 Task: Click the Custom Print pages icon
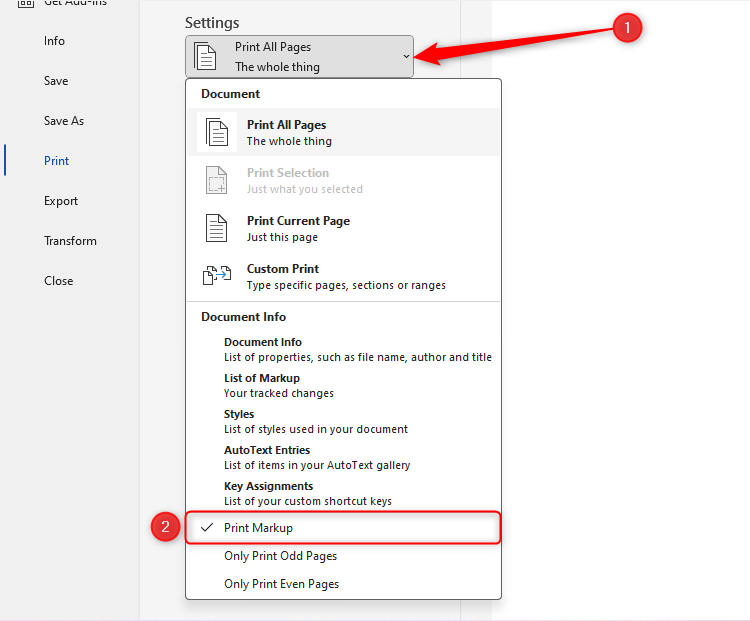click(217, 276)
